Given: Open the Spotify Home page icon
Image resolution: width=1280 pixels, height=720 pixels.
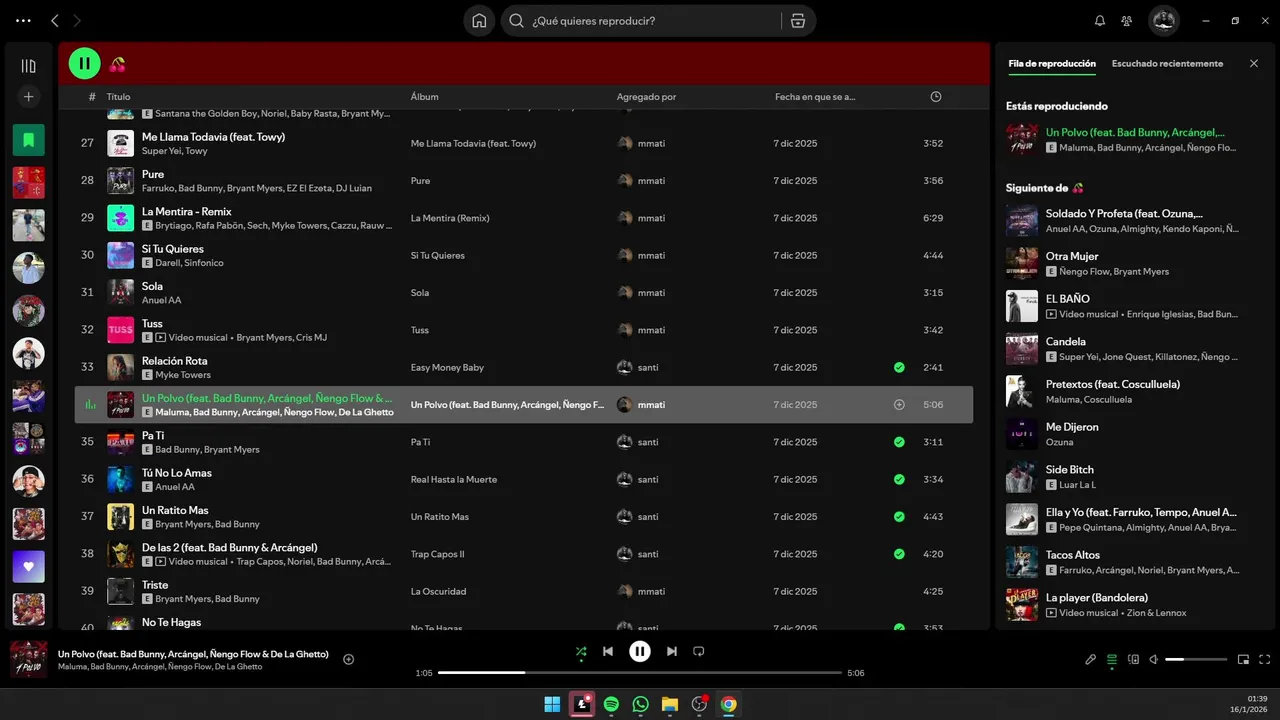Looking at the screenshot, I should point(479,21).
